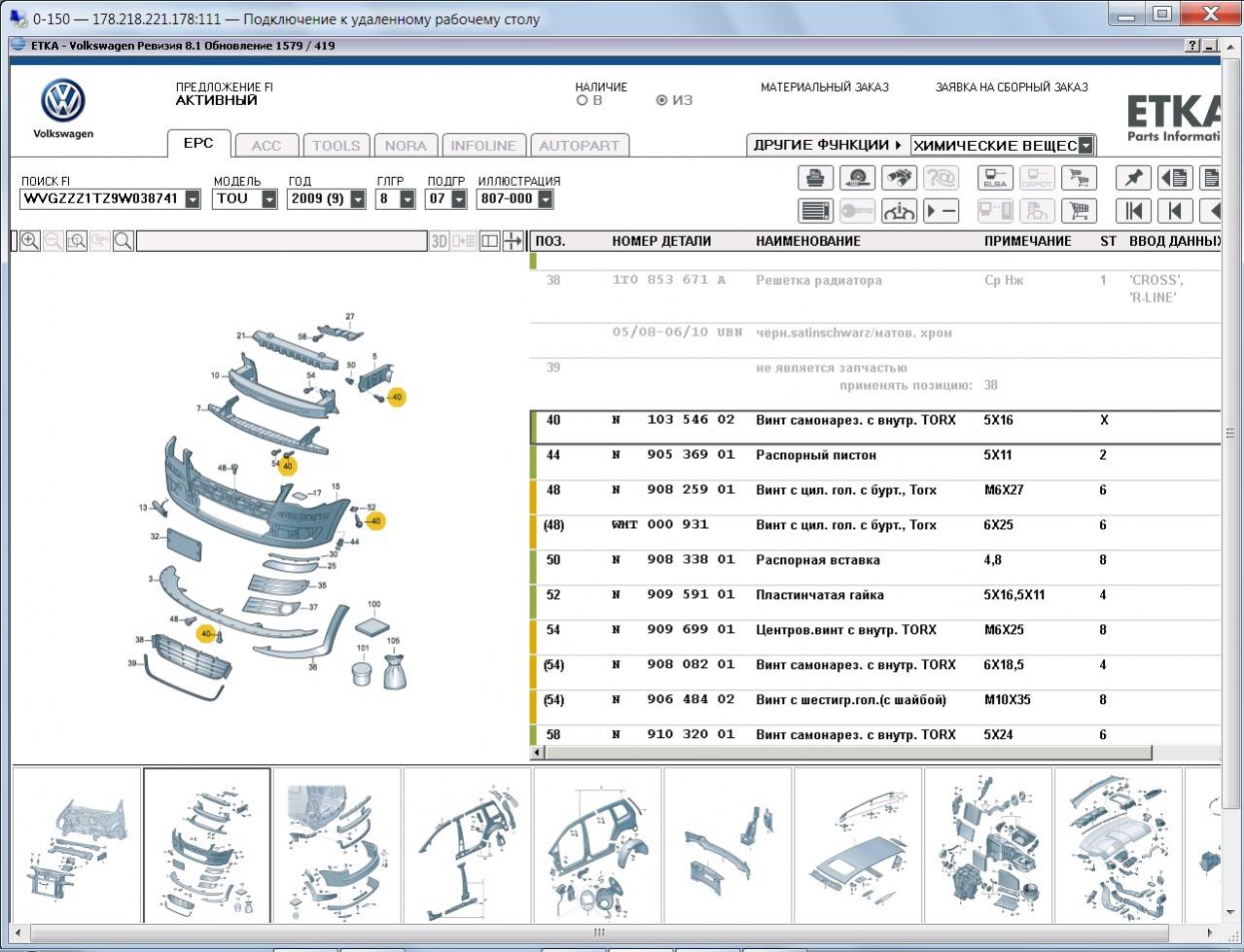
Task: Click the plain magnifier search icon
Action: click(124, 241)
